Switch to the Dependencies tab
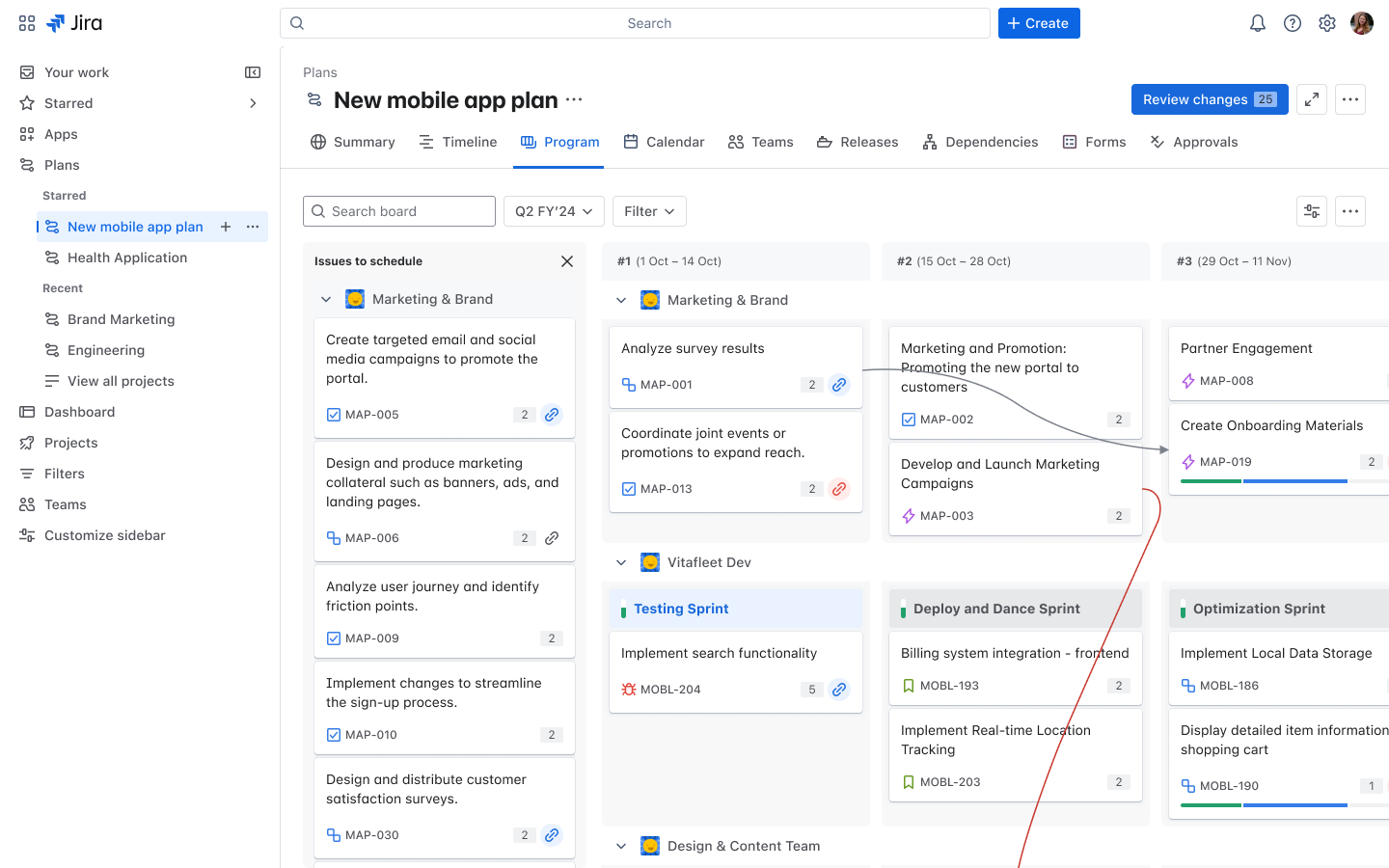The image size is (1389, 868). pos(980,142)
